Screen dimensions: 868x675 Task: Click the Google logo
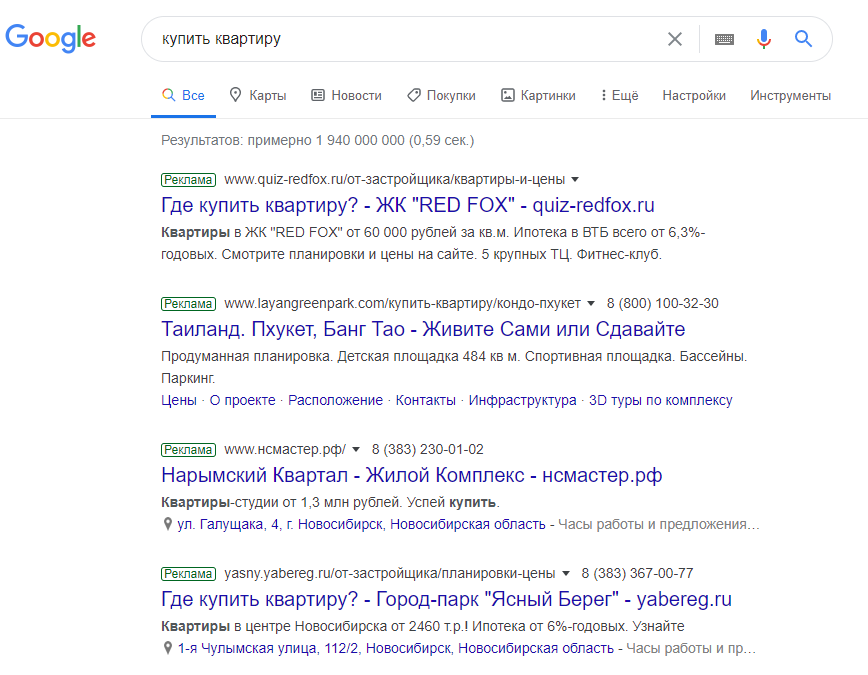pos(50,38)
